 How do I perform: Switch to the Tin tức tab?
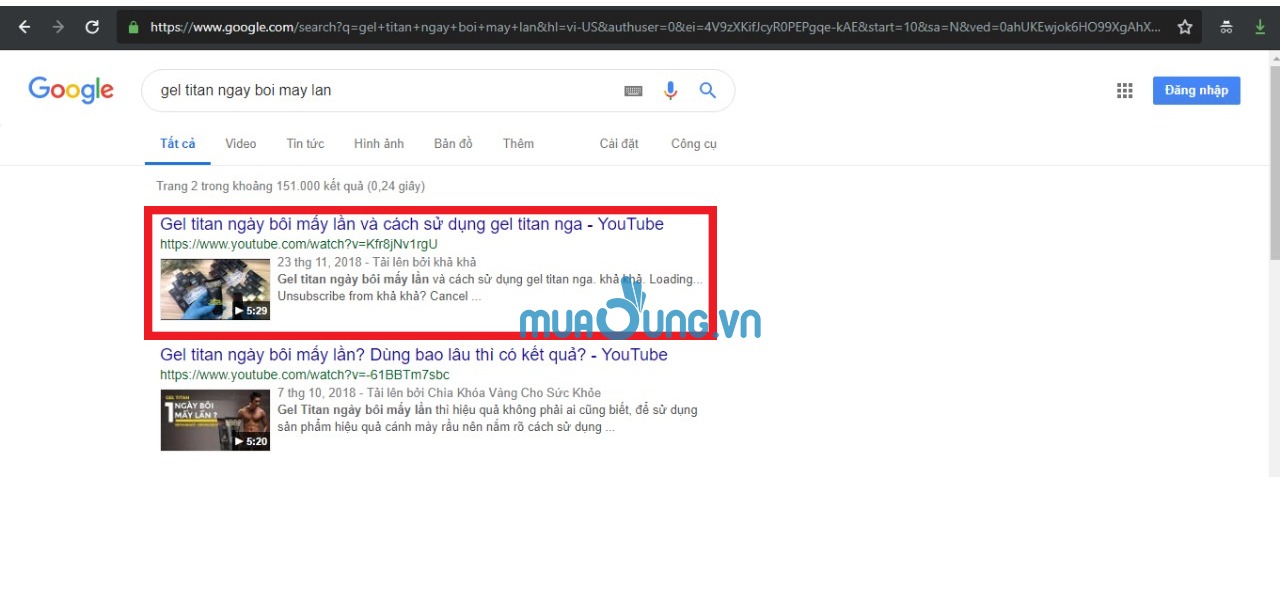[x=305, y=144]
